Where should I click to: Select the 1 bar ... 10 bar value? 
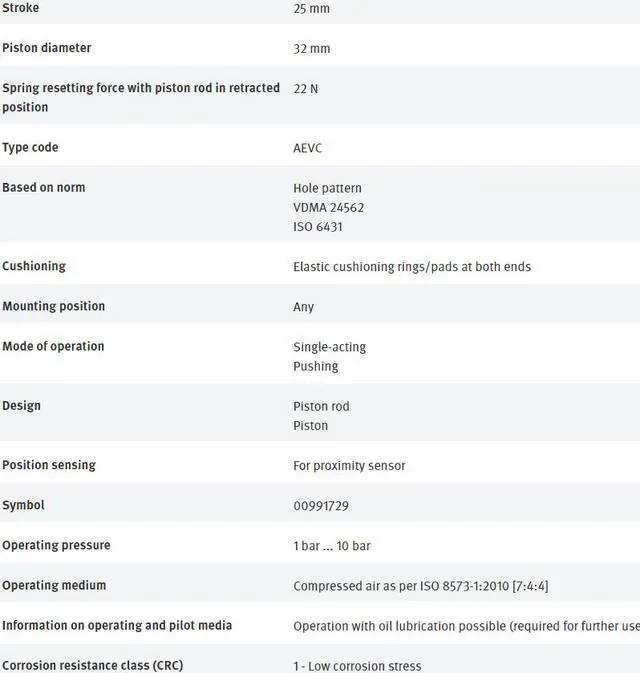pos(331,546)
